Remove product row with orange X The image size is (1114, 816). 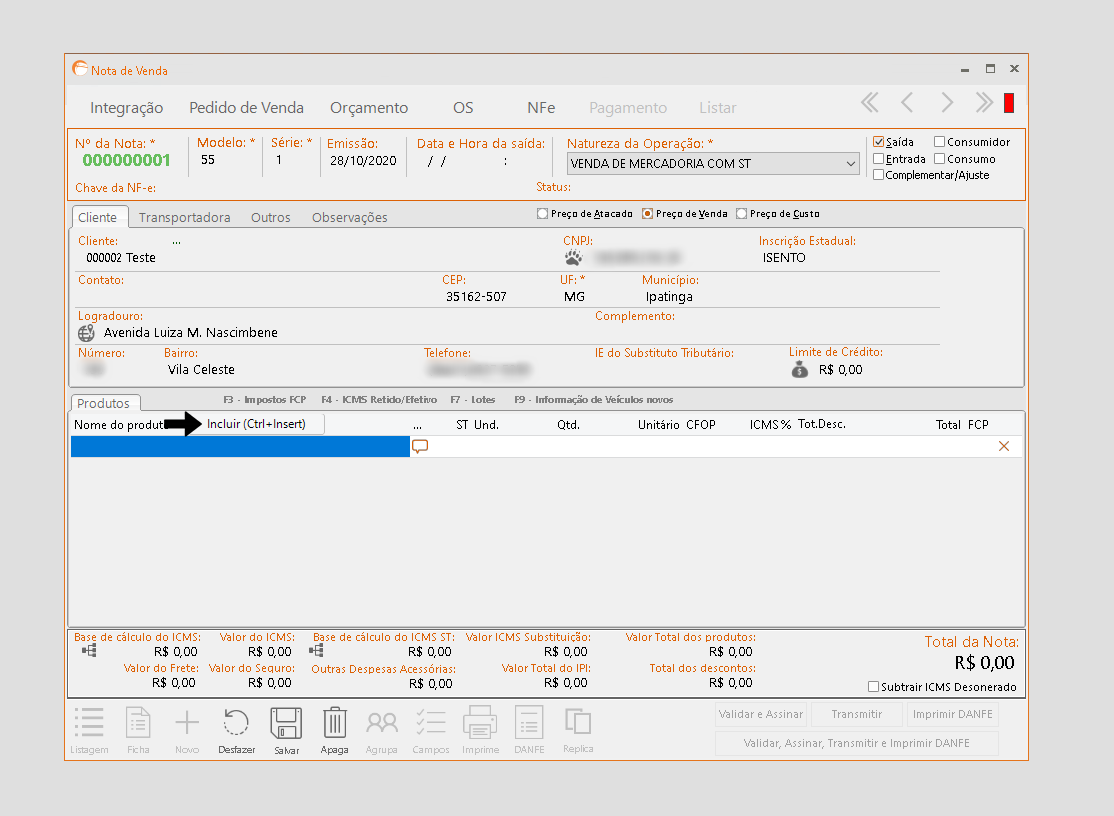pyautogui.click(x=1004, y=446)
